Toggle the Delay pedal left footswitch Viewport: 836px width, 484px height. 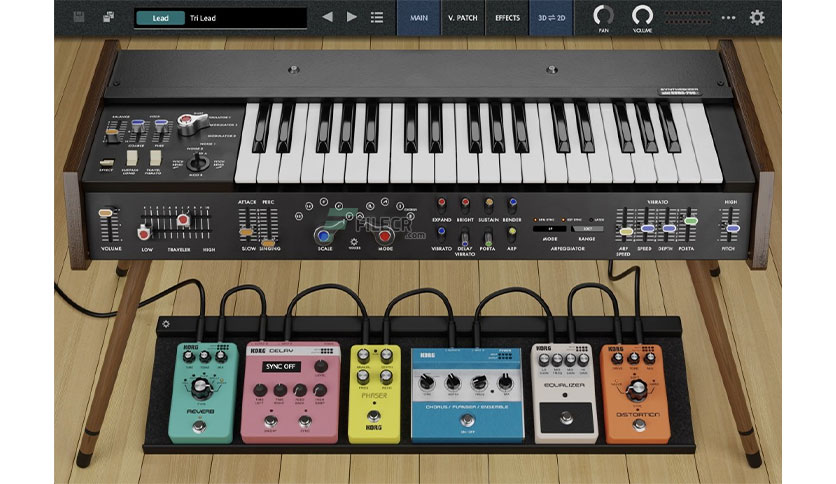pyautogui.click(x=270, y=422)
